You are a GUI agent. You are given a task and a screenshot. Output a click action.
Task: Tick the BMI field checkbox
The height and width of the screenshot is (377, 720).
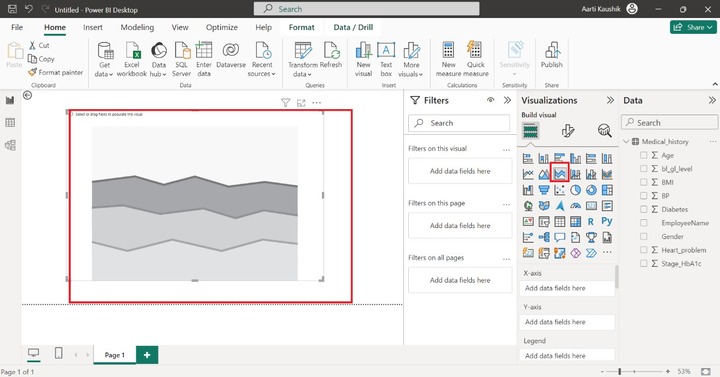[644, 182]
